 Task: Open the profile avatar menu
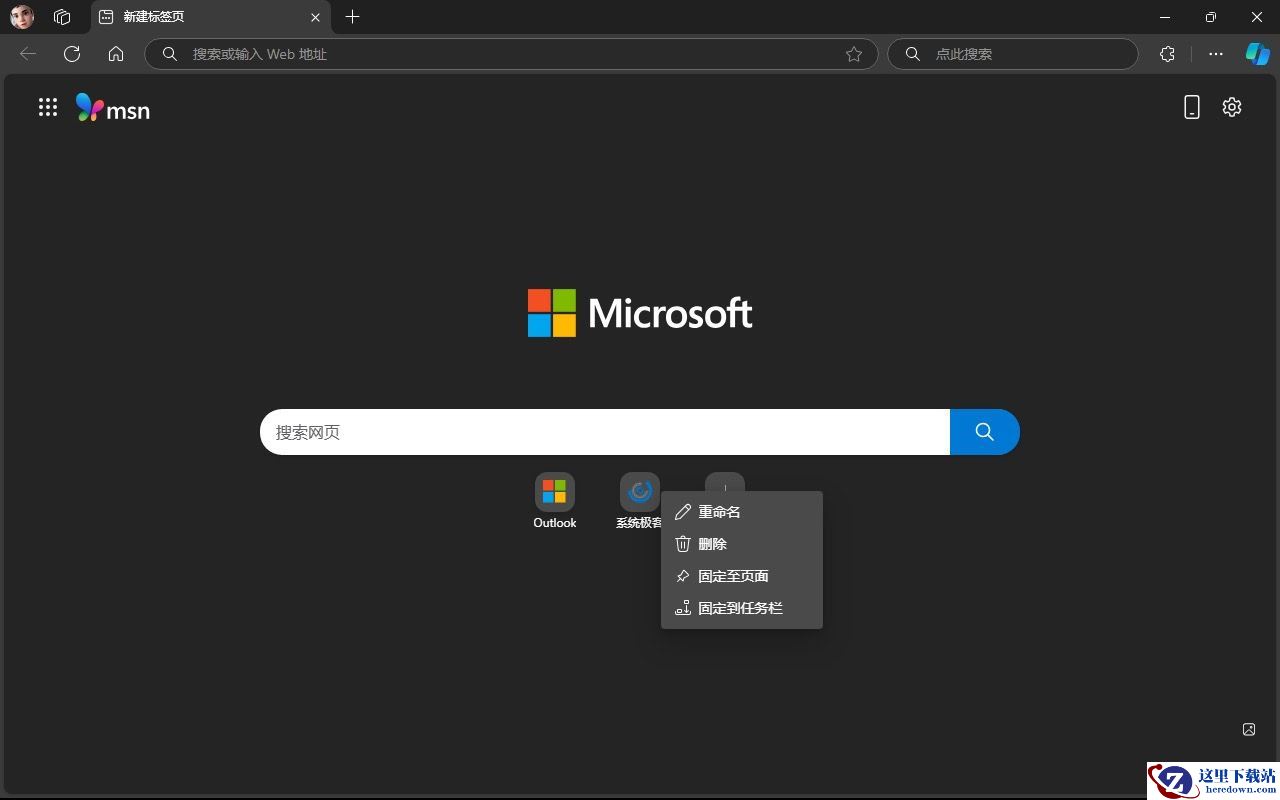pyautogui.click(x=22, y=17)
